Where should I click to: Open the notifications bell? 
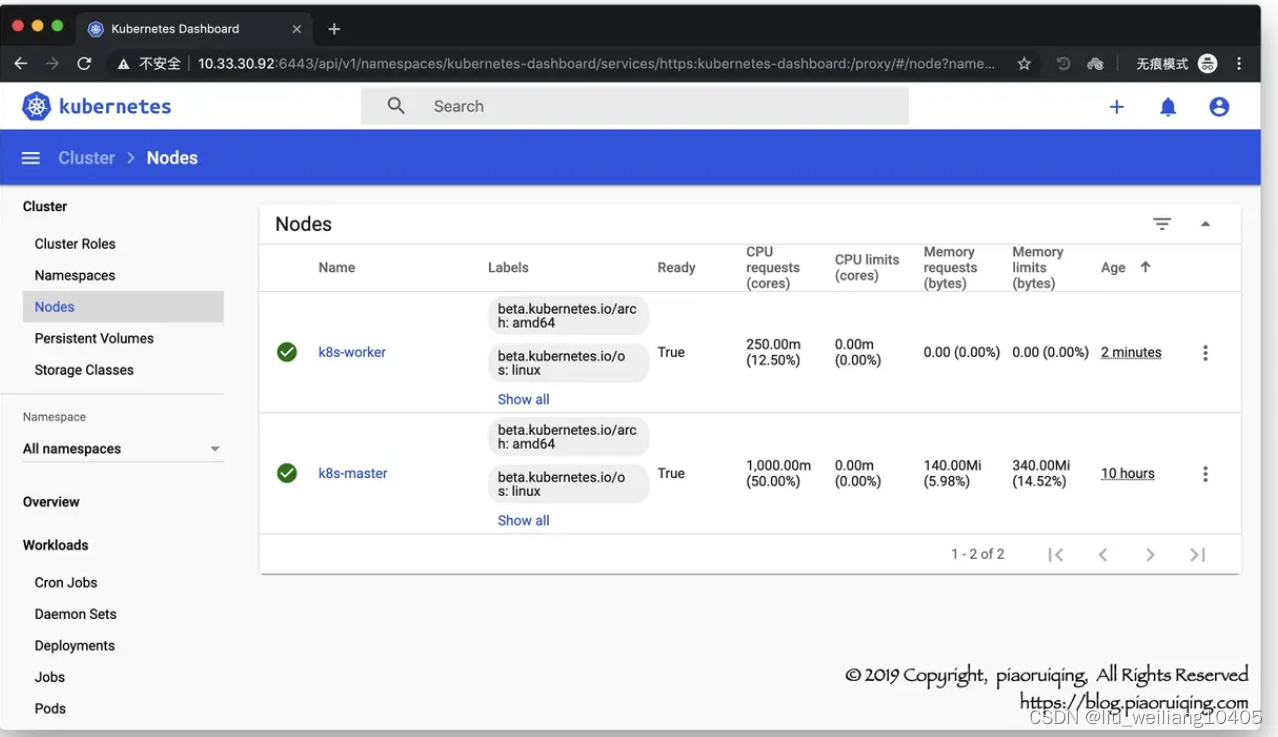coord(1168,107)
